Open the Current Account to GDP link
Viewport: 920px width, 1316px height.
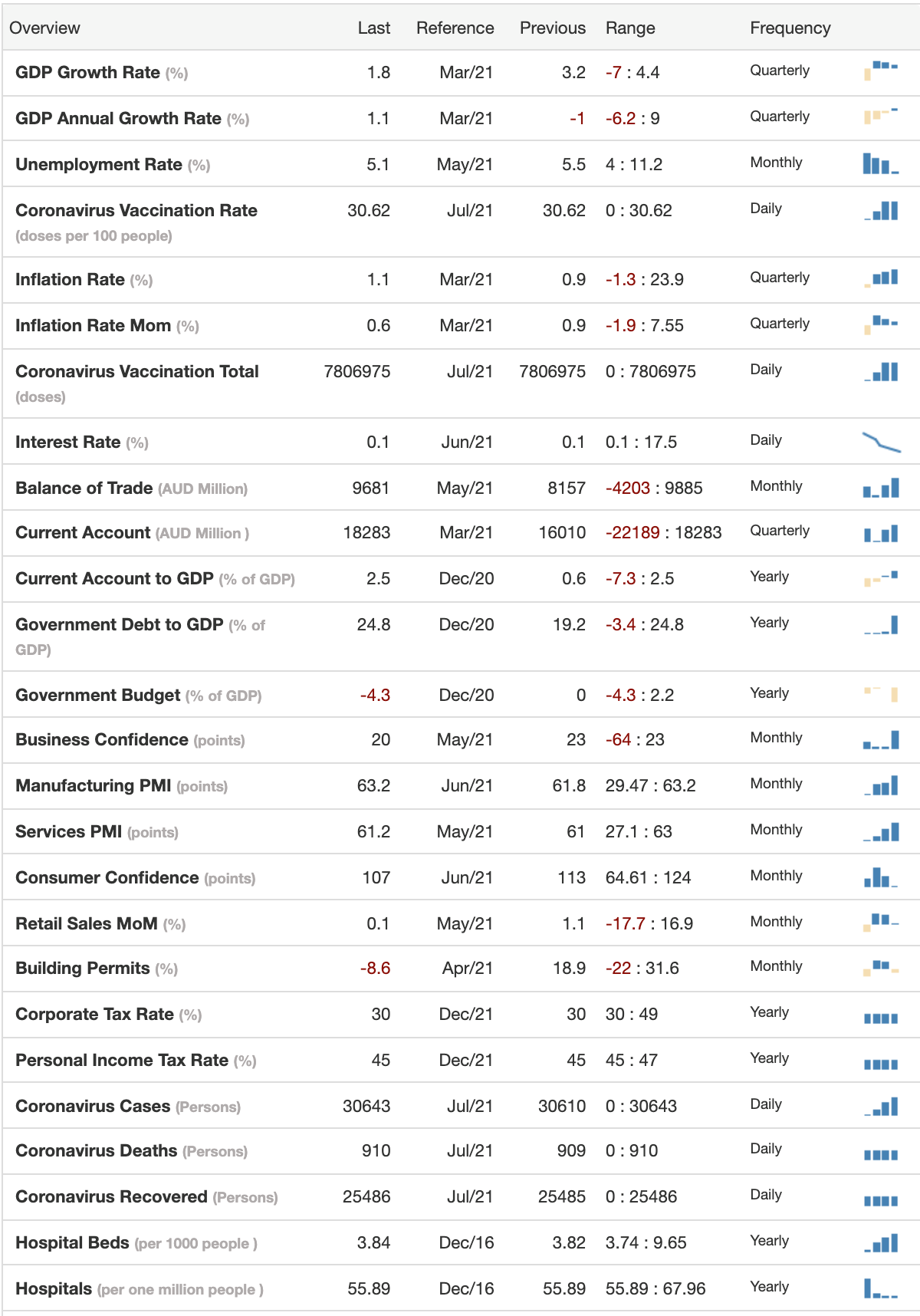[x=114, y=578]
